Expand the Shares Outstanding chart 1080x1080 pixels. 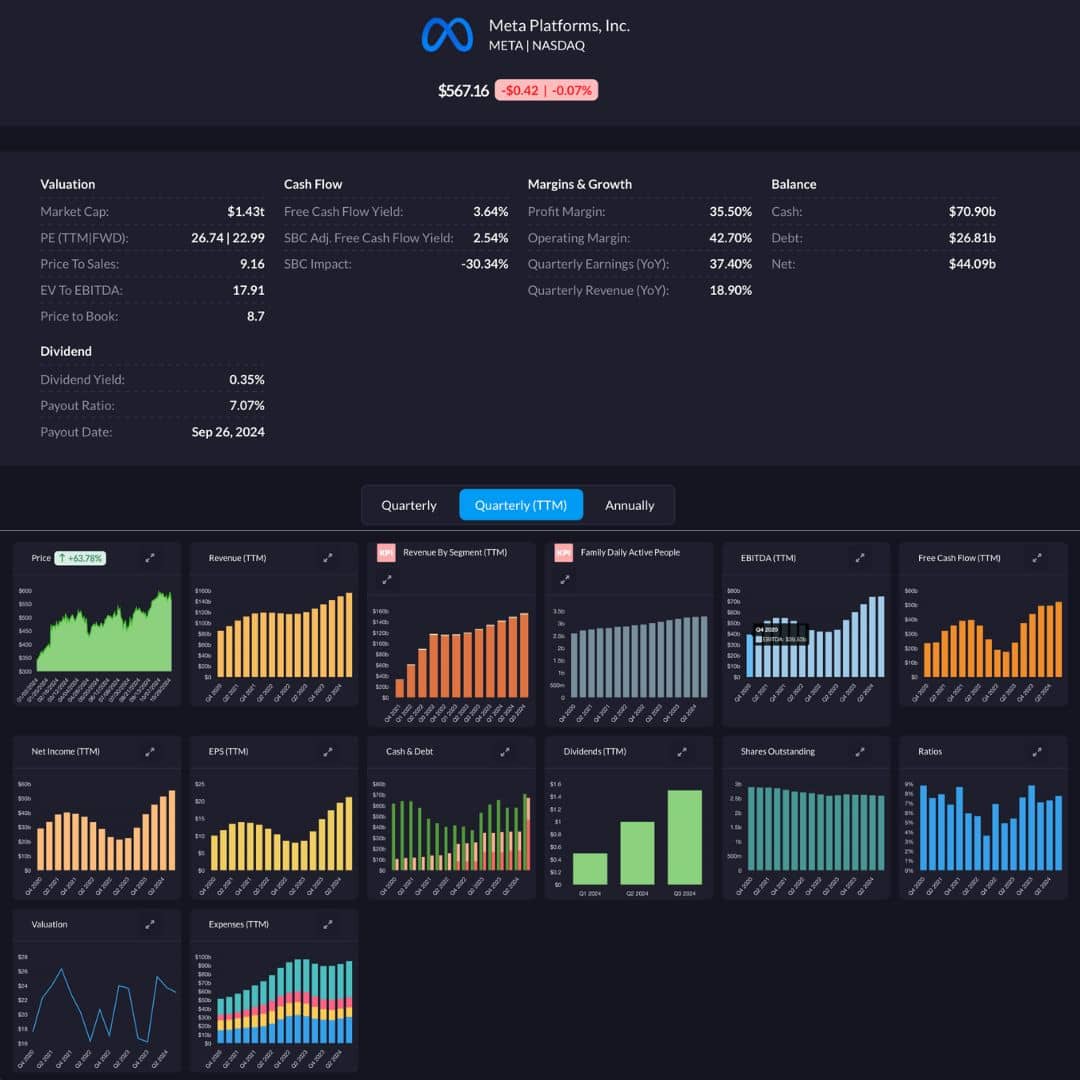point(860,751)
